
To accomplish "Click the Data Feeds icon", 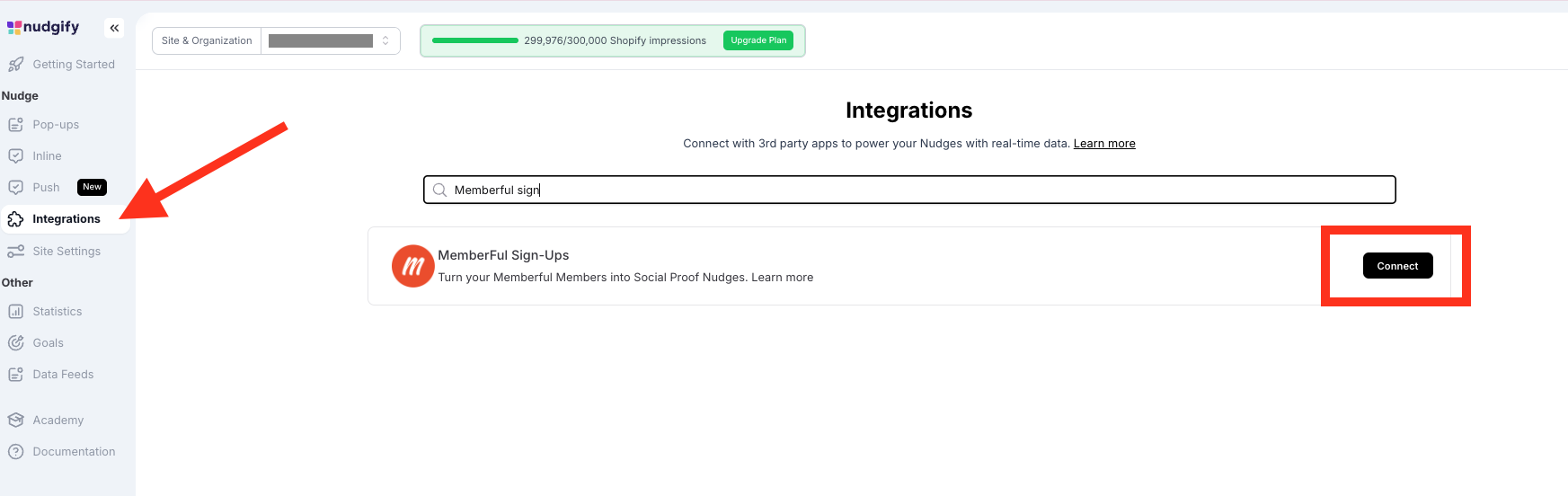I will tap(15, 375).
